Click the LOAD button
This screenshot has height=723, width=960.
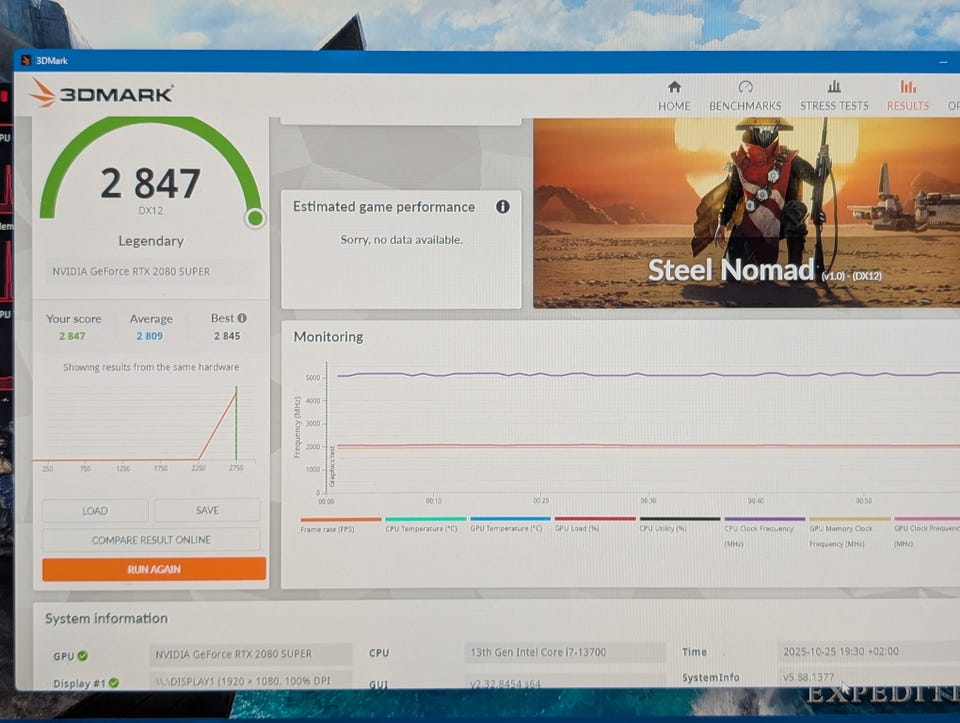(x=95, y=511)
